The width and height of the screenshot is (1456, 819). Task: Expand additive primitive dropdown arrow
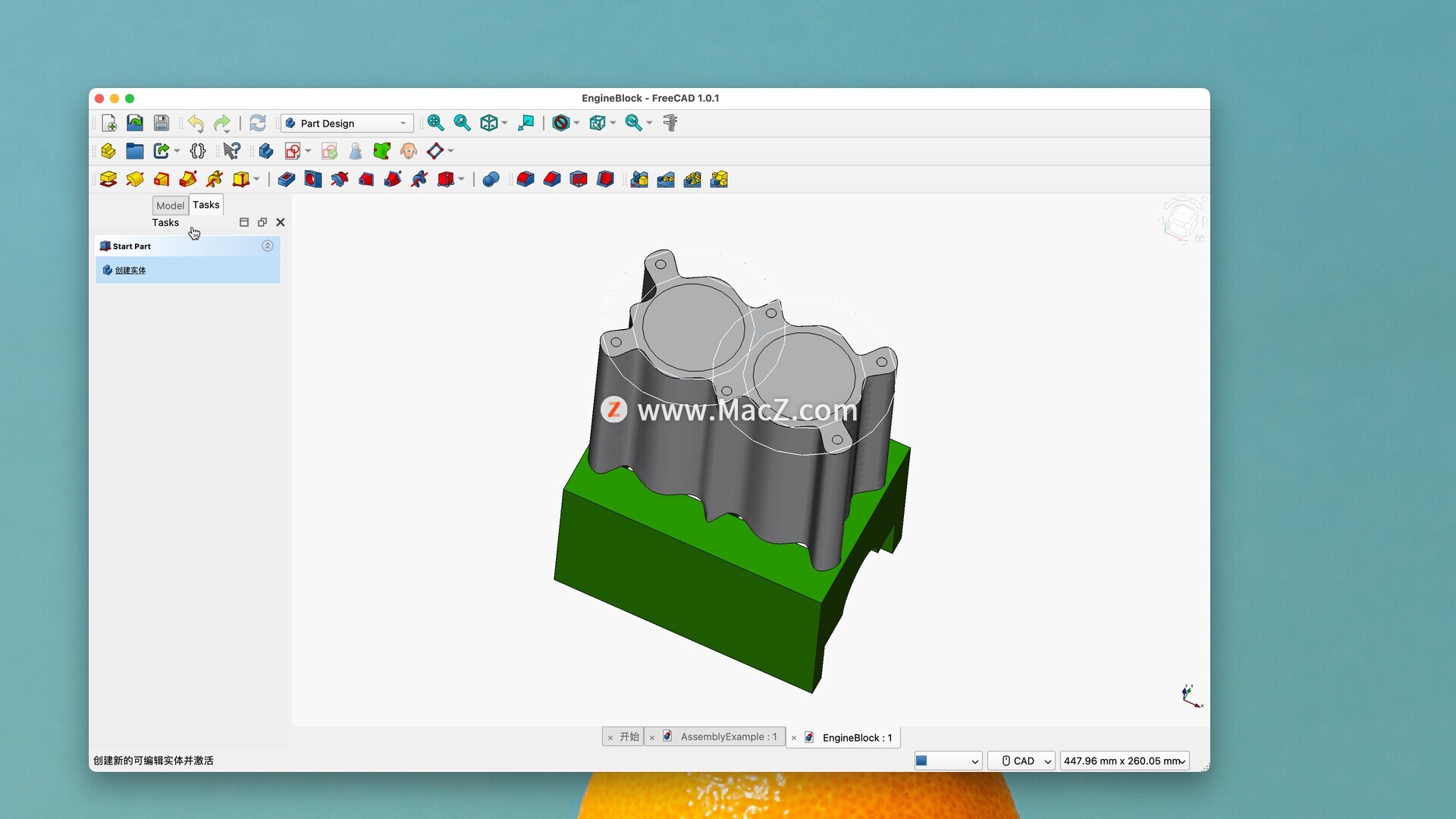click(257, 179)
